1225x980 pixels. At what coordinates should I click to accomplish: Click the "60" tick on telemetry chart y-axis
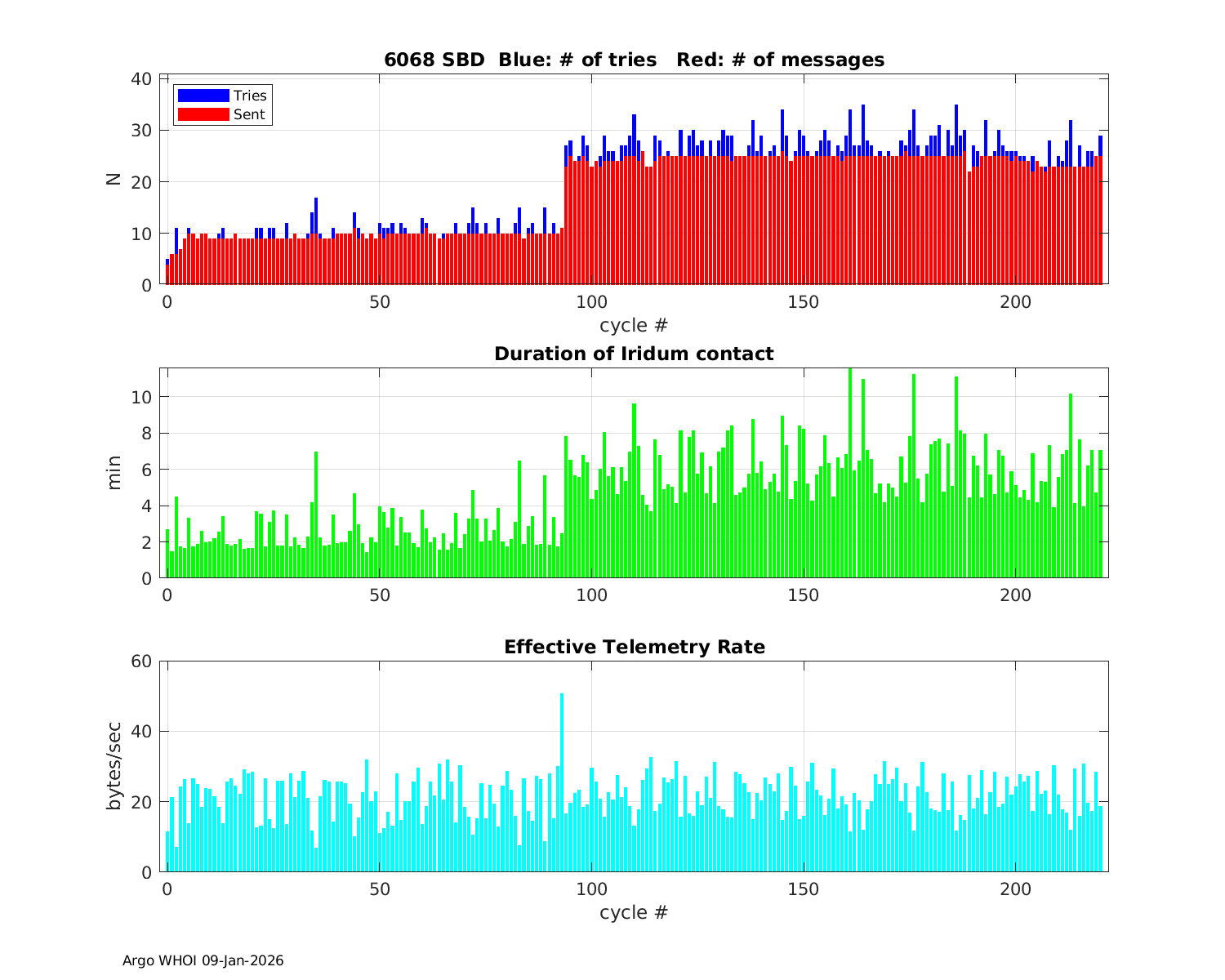click(141, 661)
